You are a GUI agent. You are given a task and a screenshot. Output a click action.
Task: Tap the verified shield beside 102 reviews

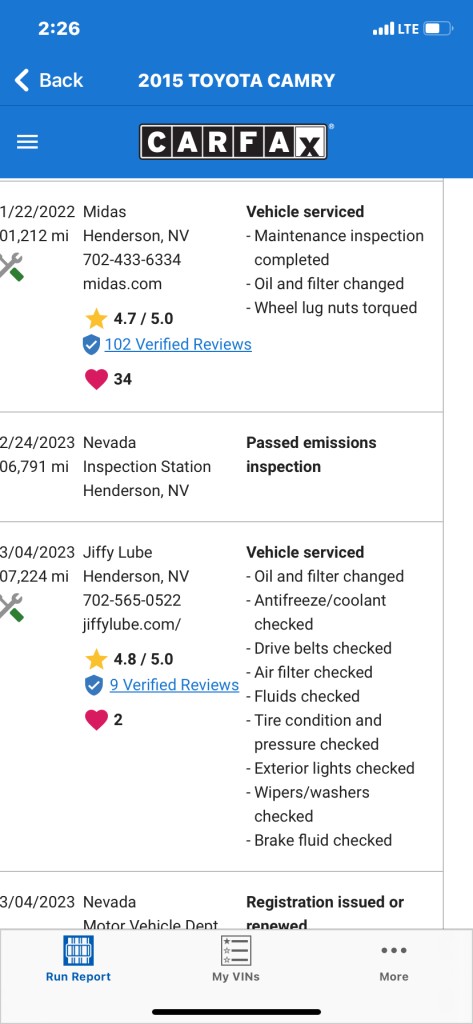click(92, 345)
